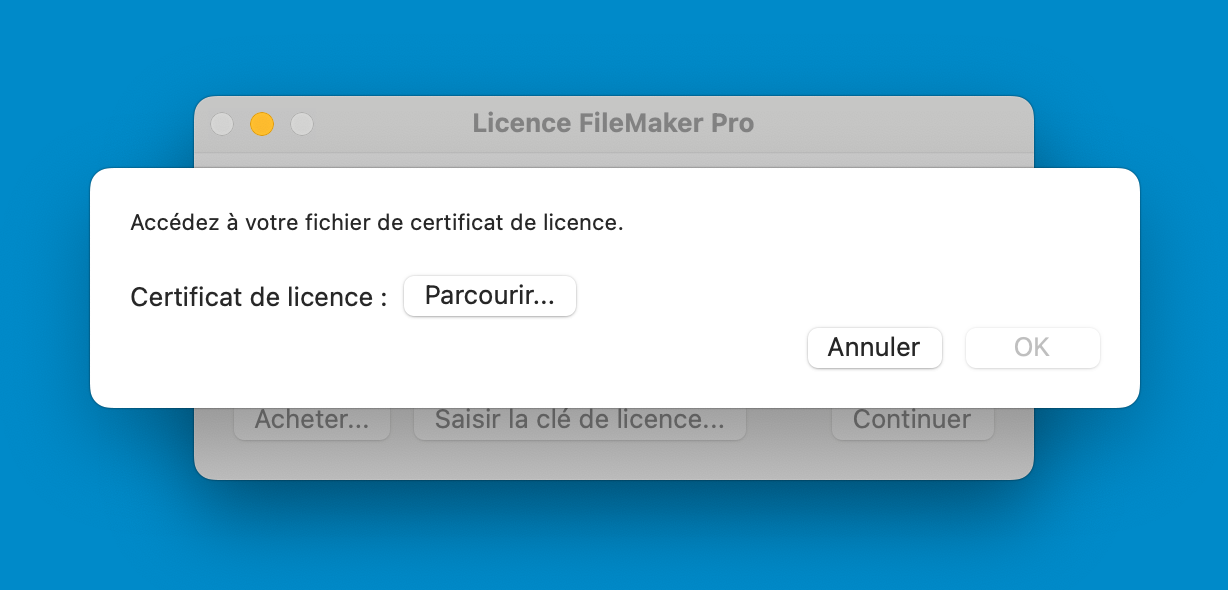
Task: Minimize window with the yellow button
Action: pos(262,124)
